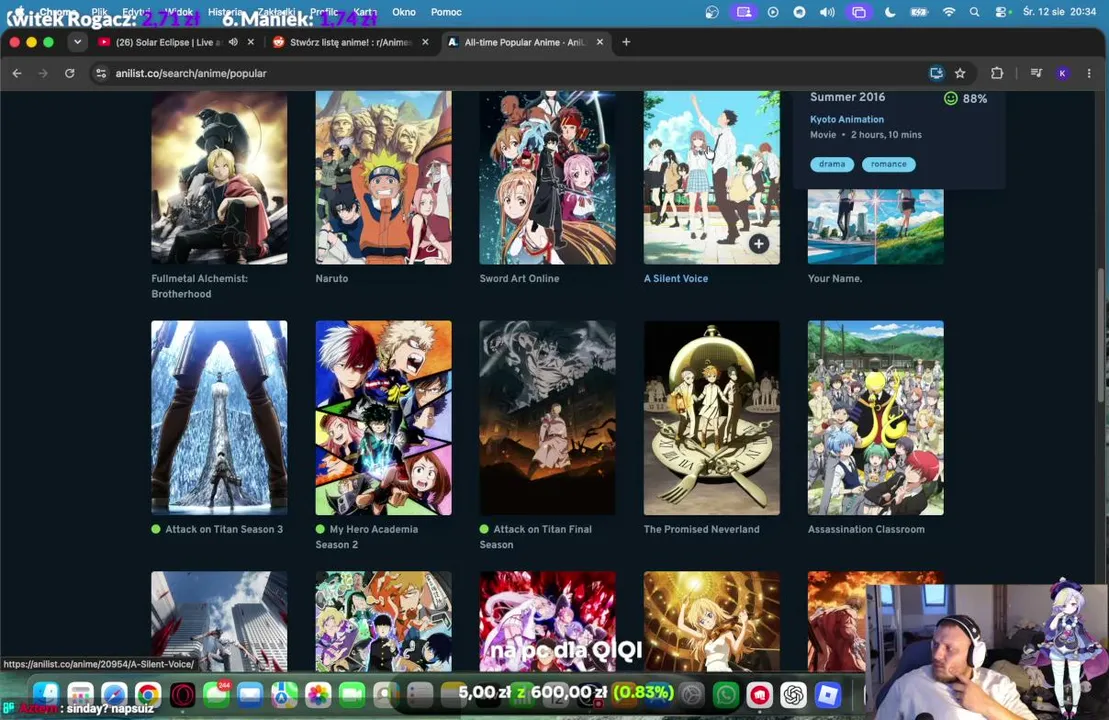Click the Chrome forward arrow
The height and width of the screenshot is (720, 1109).
click(43, 73)
